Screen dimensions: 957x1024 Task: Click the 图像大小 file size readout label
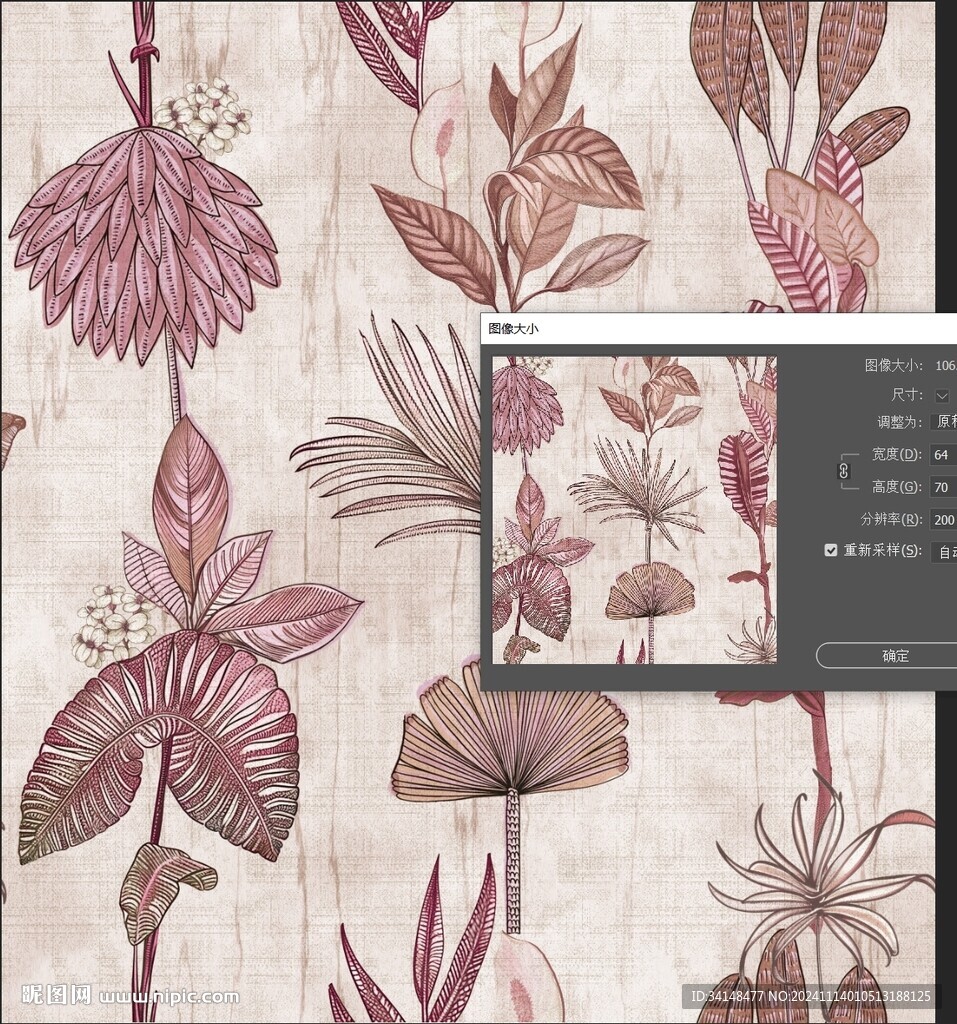click(893, 366)
